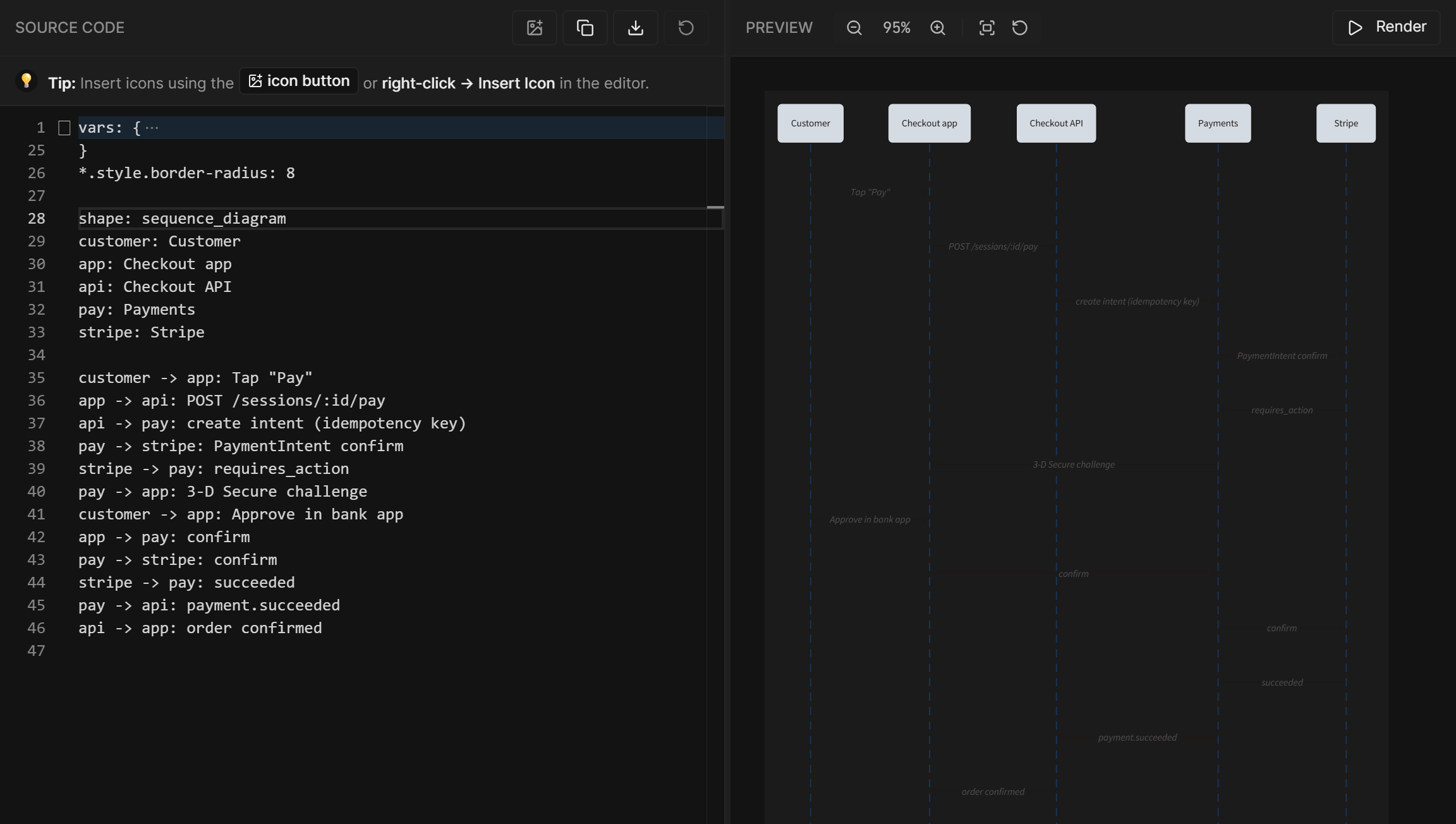This screenshot has height=824, width=1456.
Task: Click the lightbulb tip icon
Action: click(26, 81)
